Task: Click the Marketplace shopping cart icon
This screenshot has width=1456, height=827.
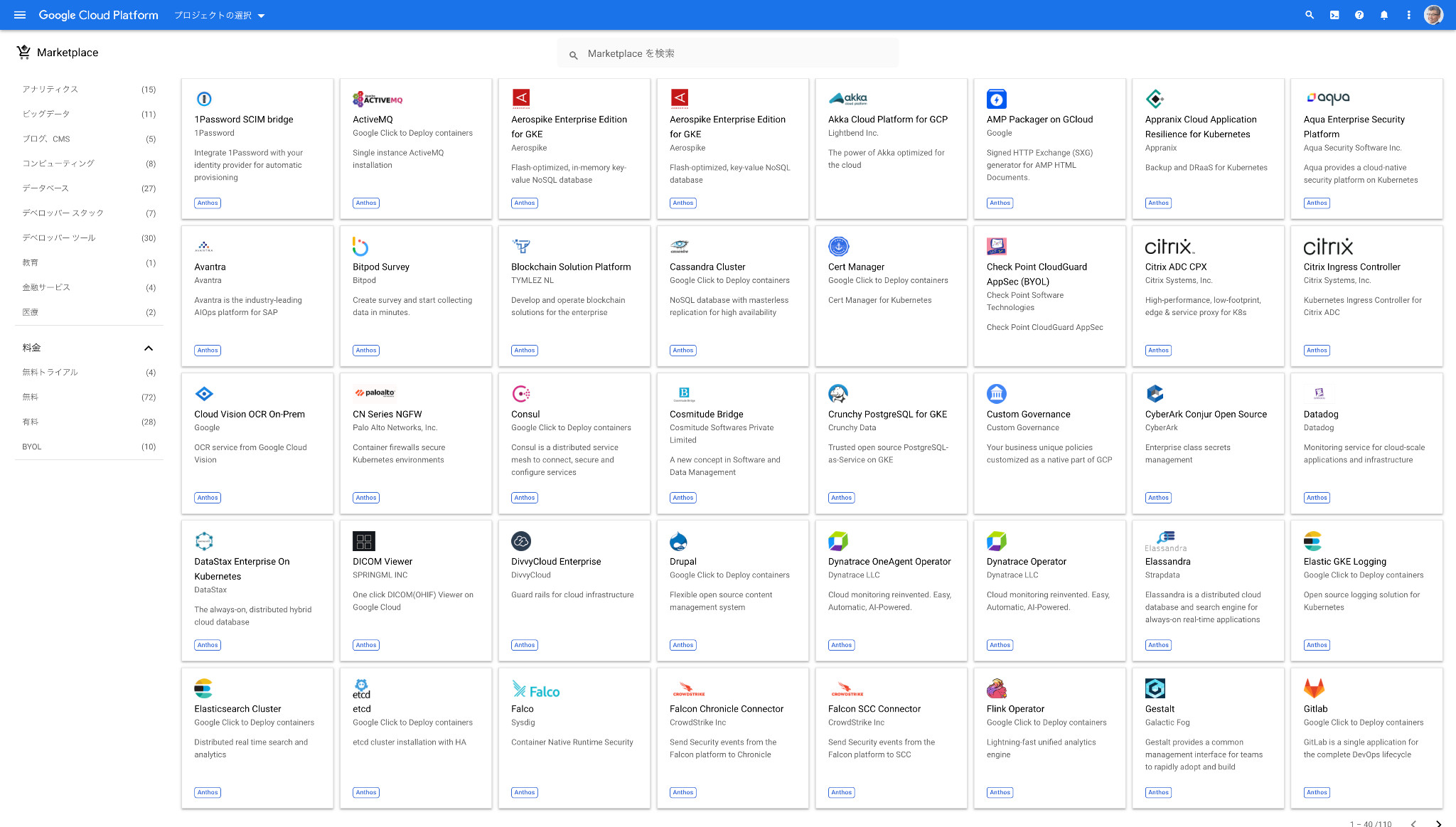Action: [x=23, y=52]
